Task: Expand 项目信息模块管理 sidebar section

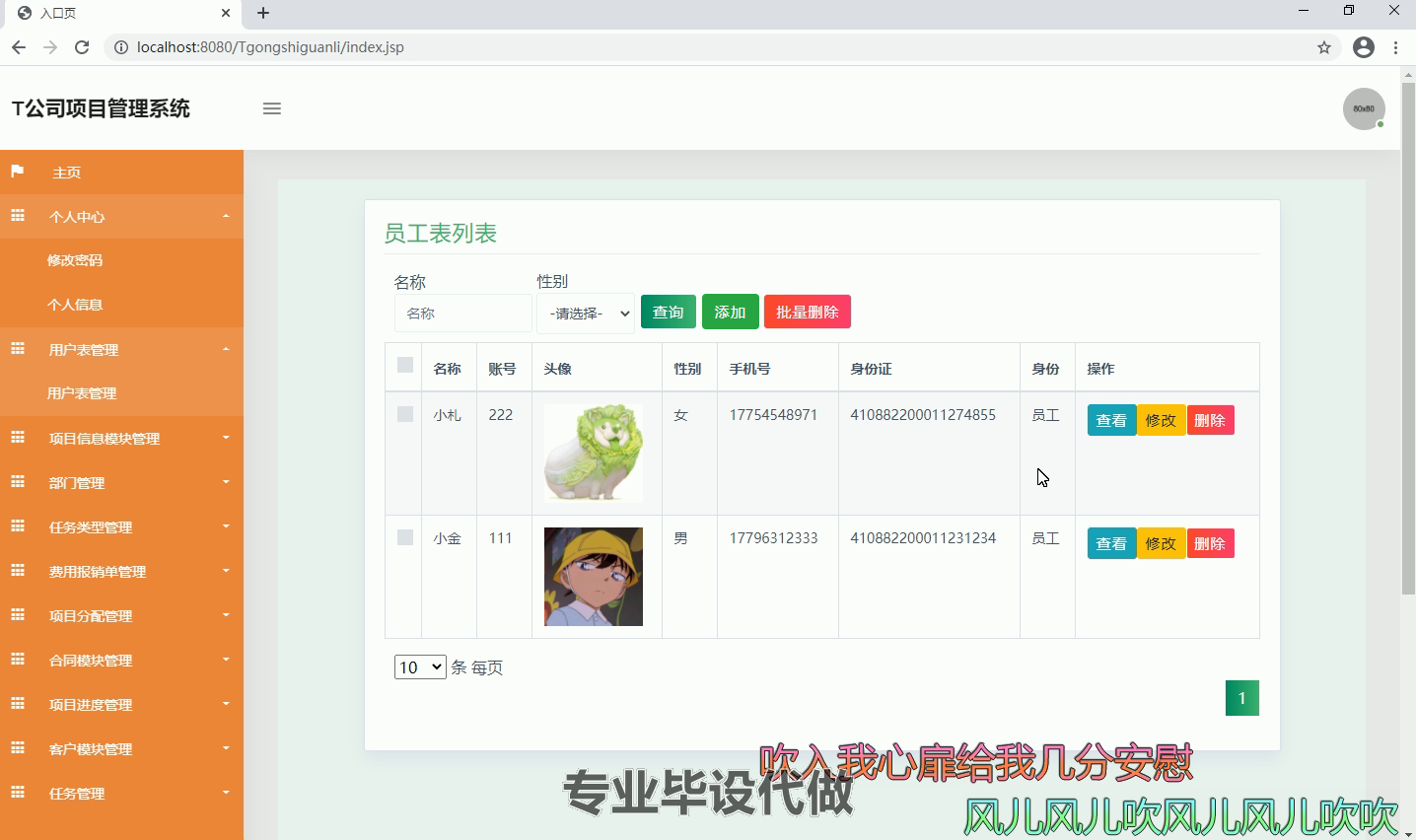Action: click(x=121, y=438)
